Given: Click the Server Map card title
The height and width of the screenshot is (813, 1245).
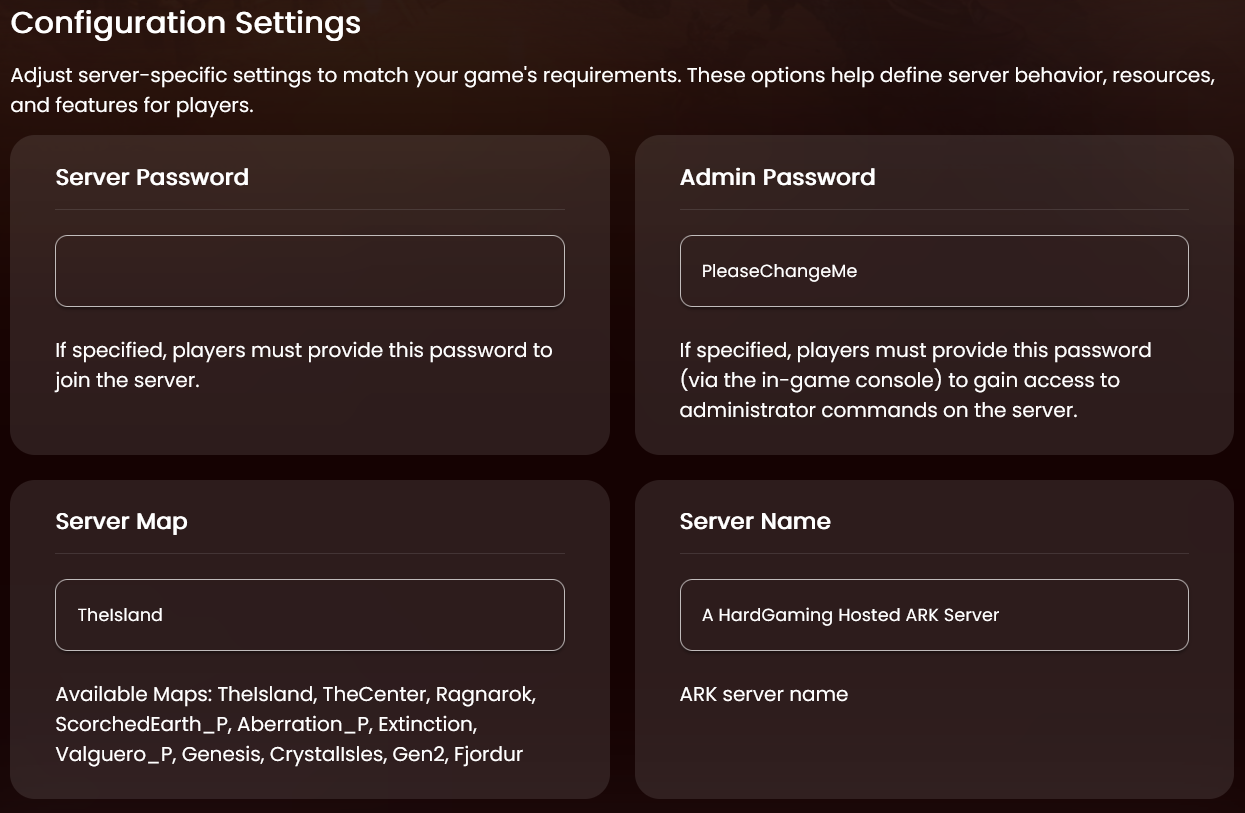Looking at the screenshot, I should [121, 521].
